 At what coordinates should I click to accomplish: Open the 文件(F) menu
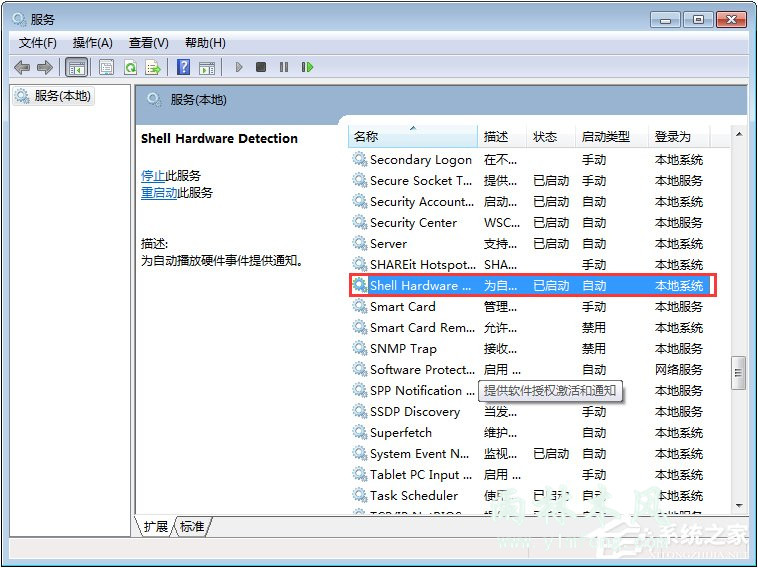(x=38, y=43)
